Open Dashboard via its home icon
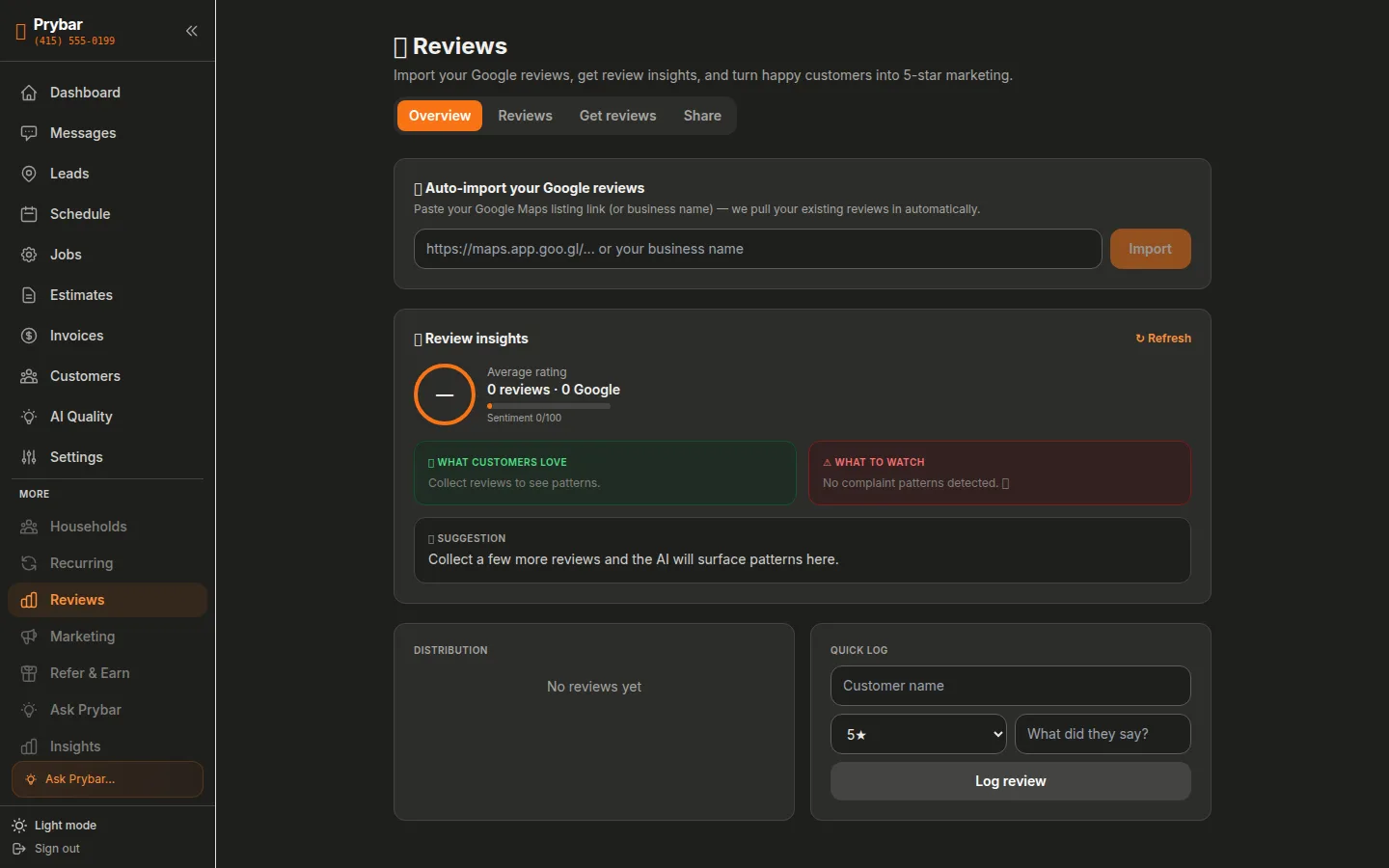Viewport: 1389px width, 868px height. click(x=29, y=93)
